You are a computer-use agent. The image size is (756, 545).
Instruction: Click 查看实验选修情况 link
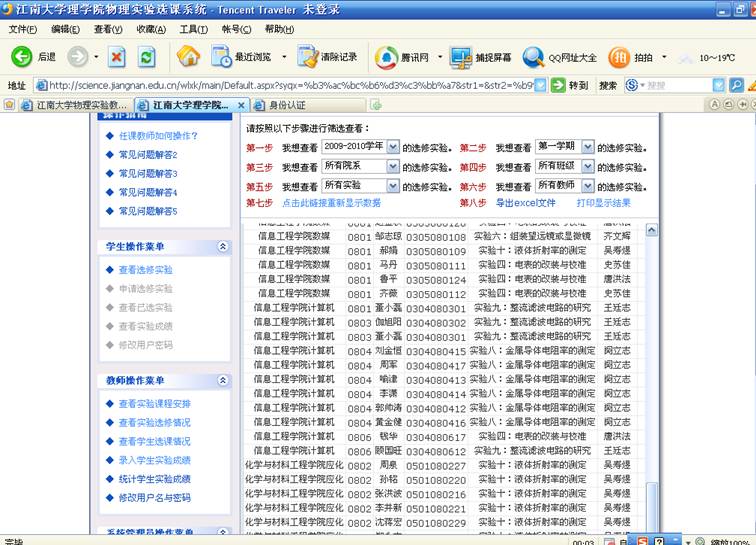click(x=155, y=422)
